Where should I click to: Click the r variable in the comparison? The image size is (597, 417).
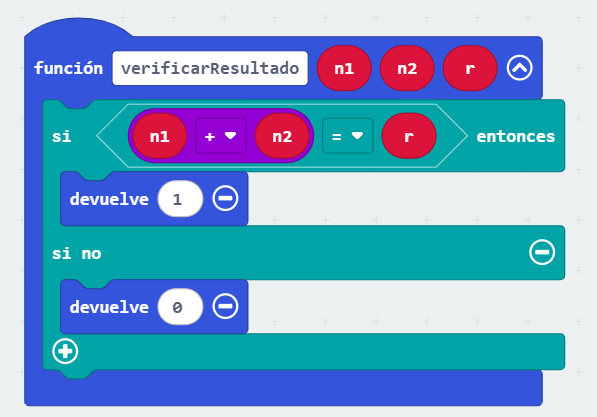click(x=409, y=136)
